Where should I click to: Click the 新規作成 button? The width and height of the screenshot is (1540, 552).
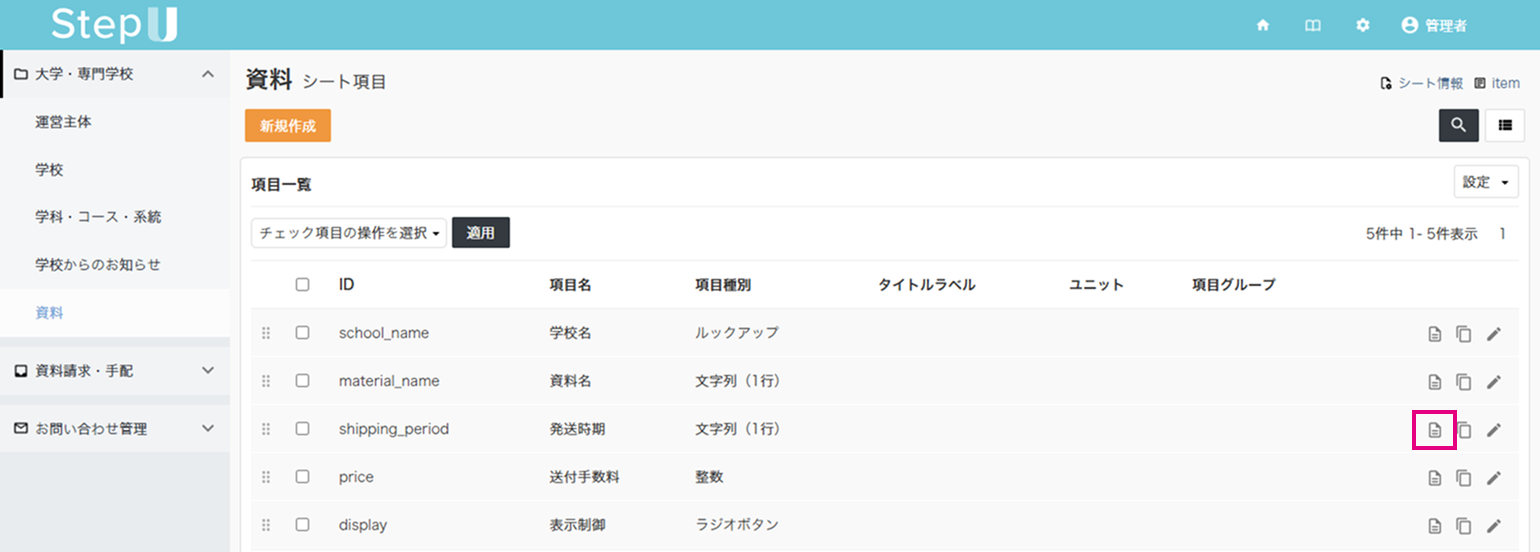(288, 126)
